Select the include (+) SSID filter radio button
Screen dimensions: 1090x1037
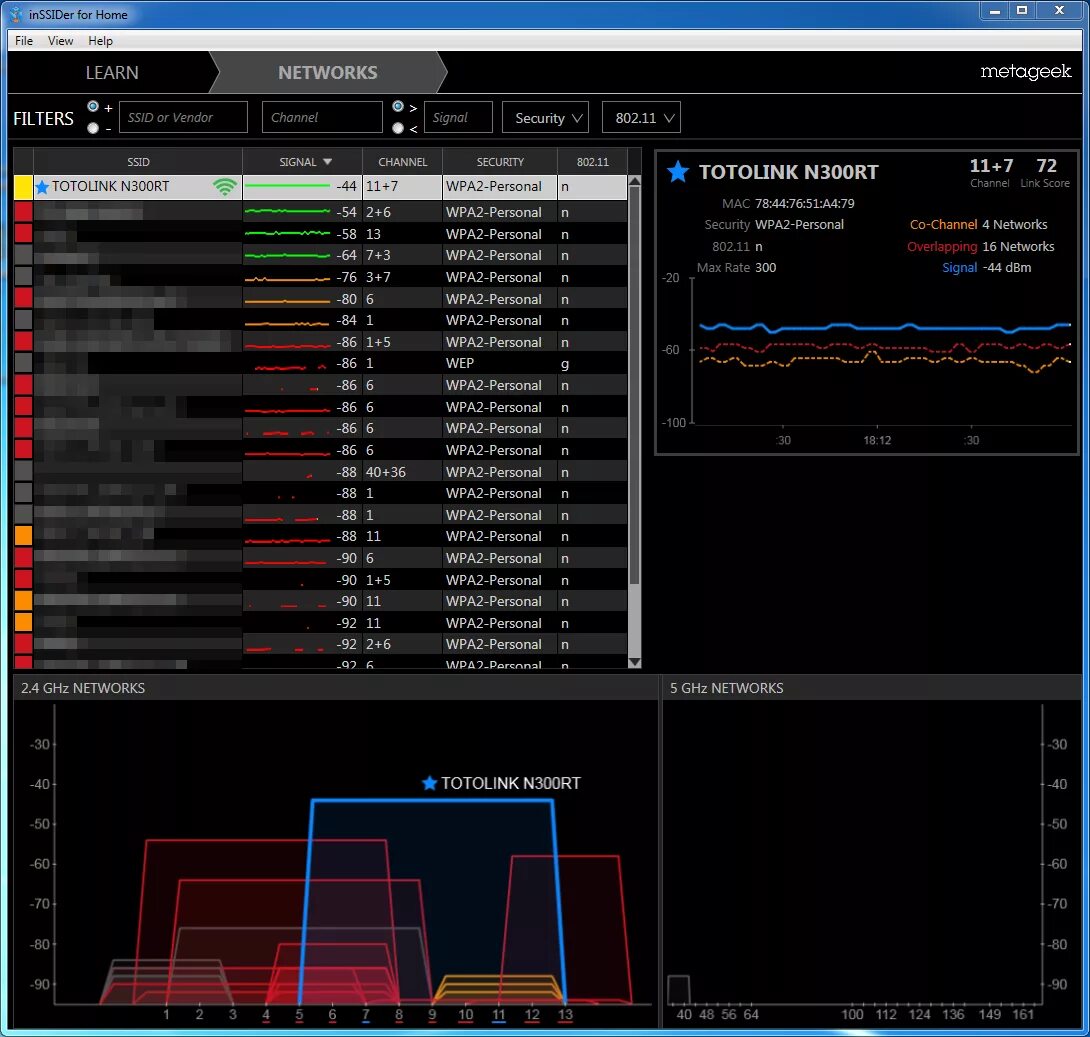click(93, 106)
